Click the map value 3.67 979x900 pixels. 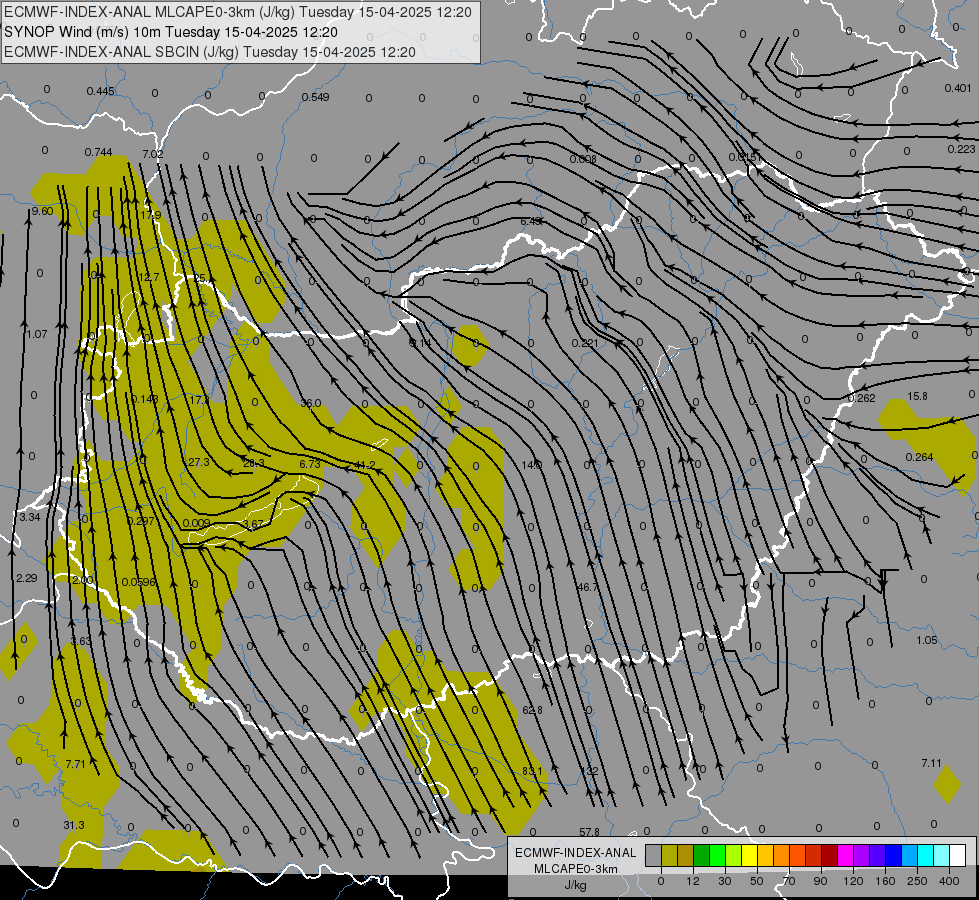point(253,524)
